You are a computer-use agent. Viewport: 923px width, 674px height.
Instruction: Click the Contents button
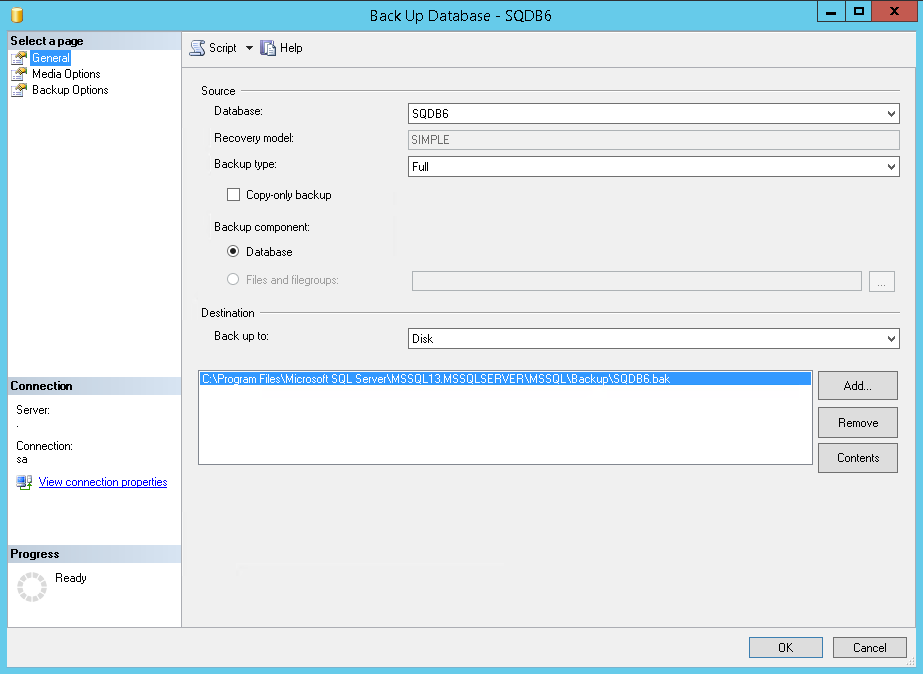tap(857, 458)
